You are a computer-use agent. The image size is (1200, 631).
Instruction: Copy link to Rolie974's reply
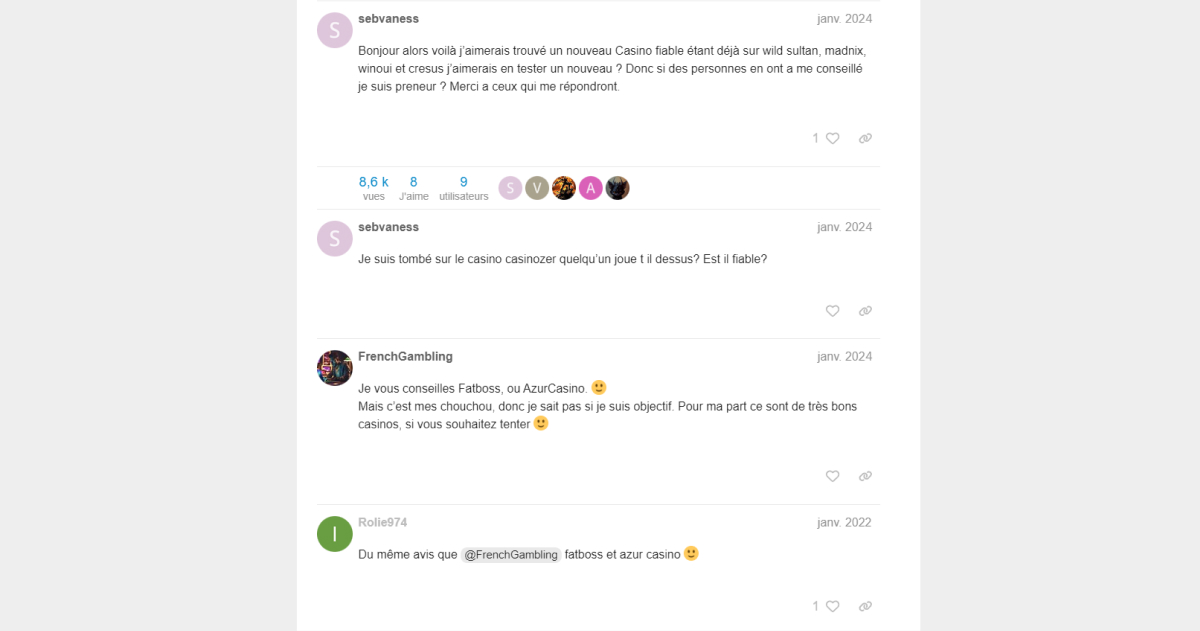click(865, 606)
